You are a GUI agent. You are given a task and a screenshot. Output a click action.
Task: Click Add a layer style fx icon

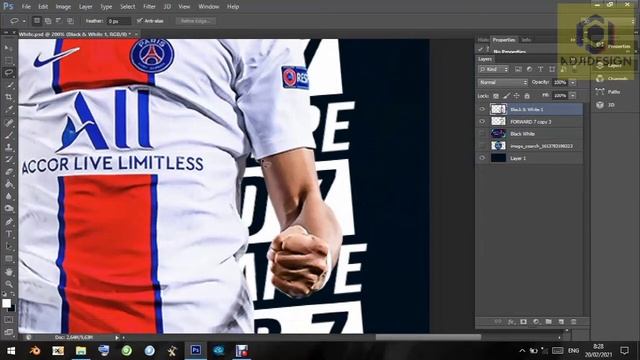click(511, 322)
